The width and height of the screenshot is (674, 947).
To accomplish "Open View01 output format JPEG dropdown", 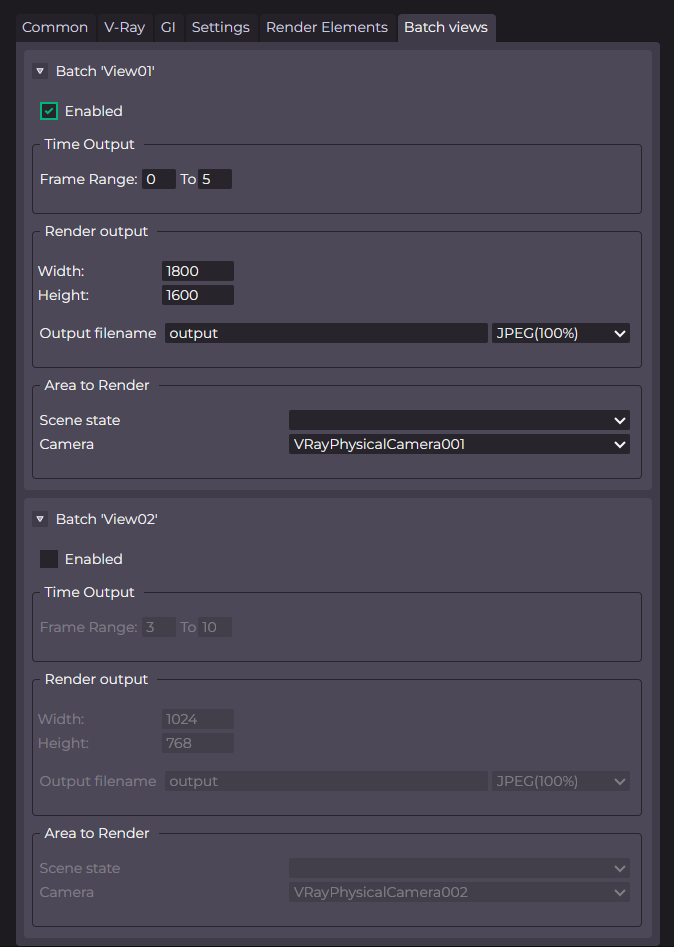I will (x=560, y=333).
